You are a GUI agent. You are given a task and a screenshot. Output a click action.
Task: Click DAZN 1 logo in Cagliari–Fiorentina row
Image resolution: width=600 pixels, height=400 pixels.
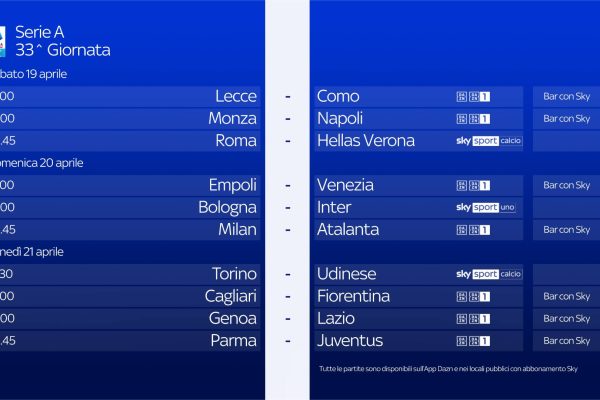[x=473, y=296]
